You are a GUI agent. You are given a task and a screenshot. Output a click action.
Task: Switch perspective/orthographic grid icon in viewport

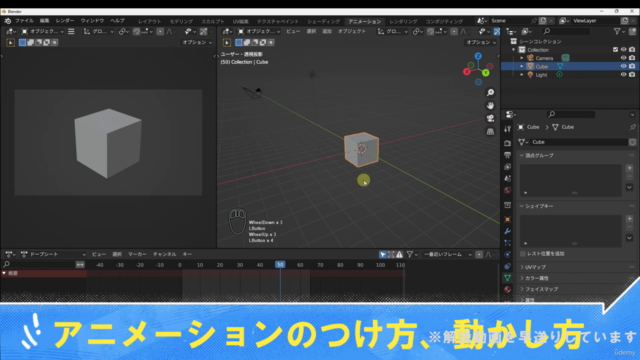490,131
